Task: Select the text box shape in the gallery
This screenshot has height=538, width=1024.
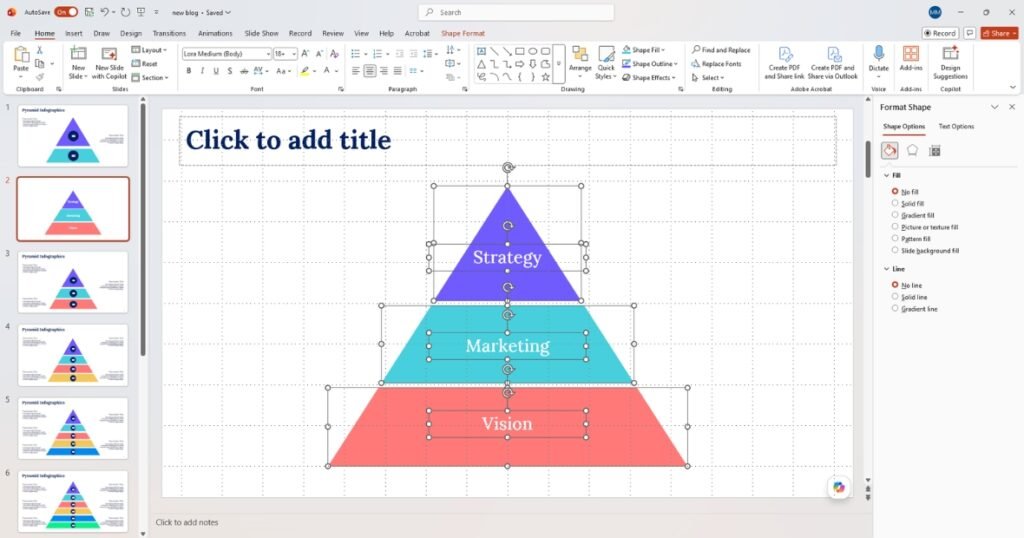Action: coord(481,51)
